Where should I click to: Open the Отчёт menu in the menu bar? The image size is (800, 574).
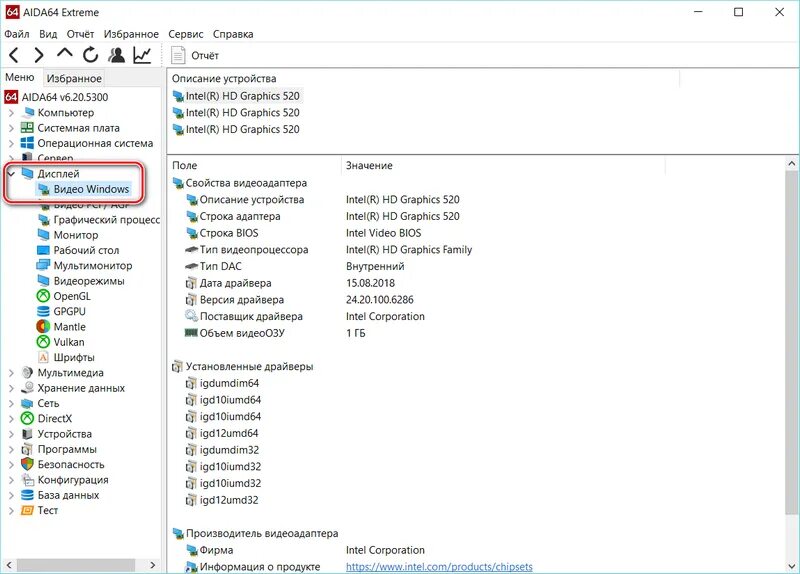tap(80, 34)
